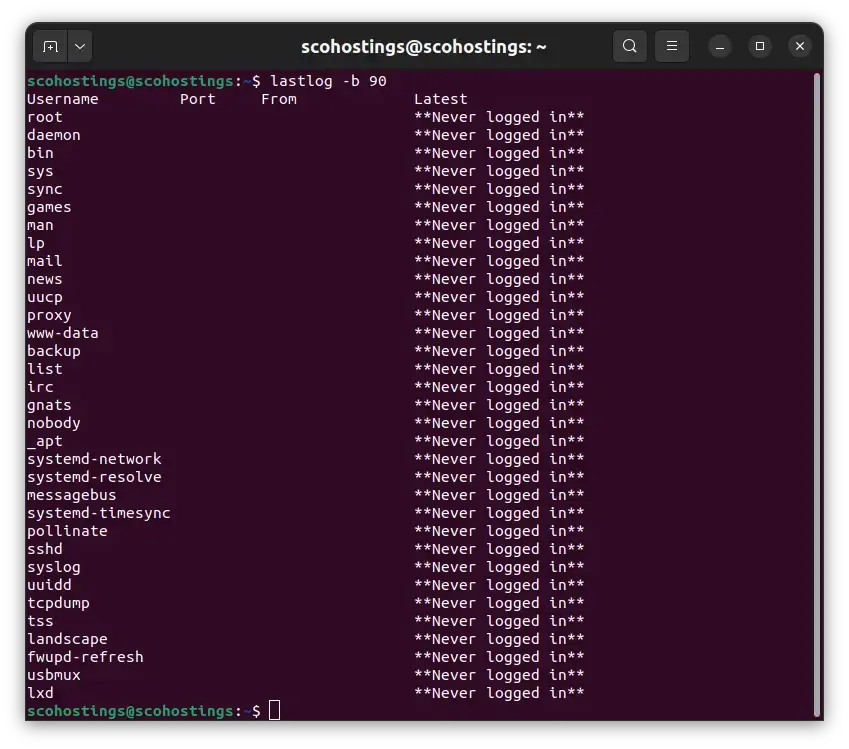
Task: Select the 'tss' username
Action: (x=41, y=621)
